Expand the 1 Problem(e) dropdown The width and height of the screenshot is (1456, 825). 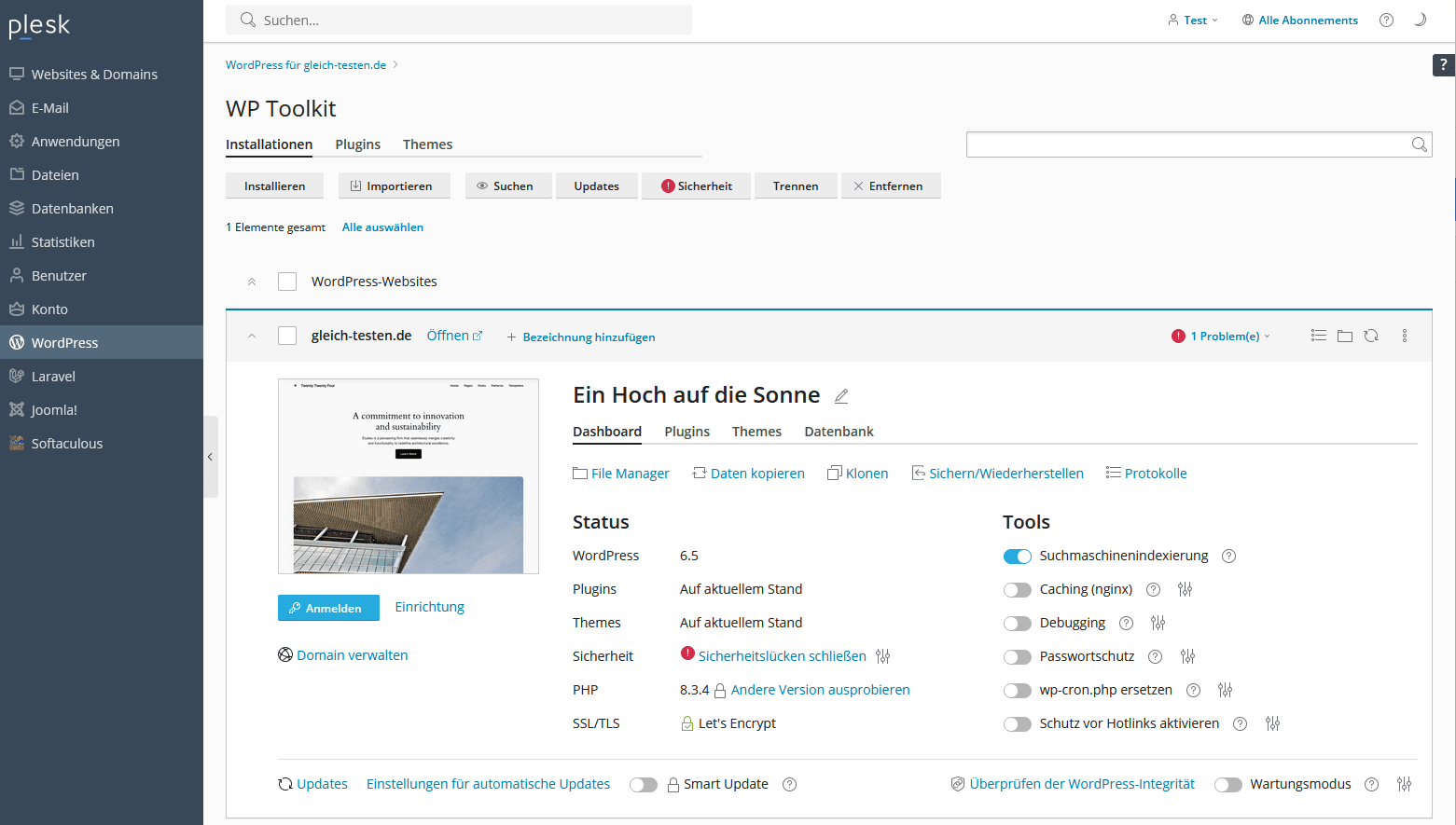[x=1222, y=337]
